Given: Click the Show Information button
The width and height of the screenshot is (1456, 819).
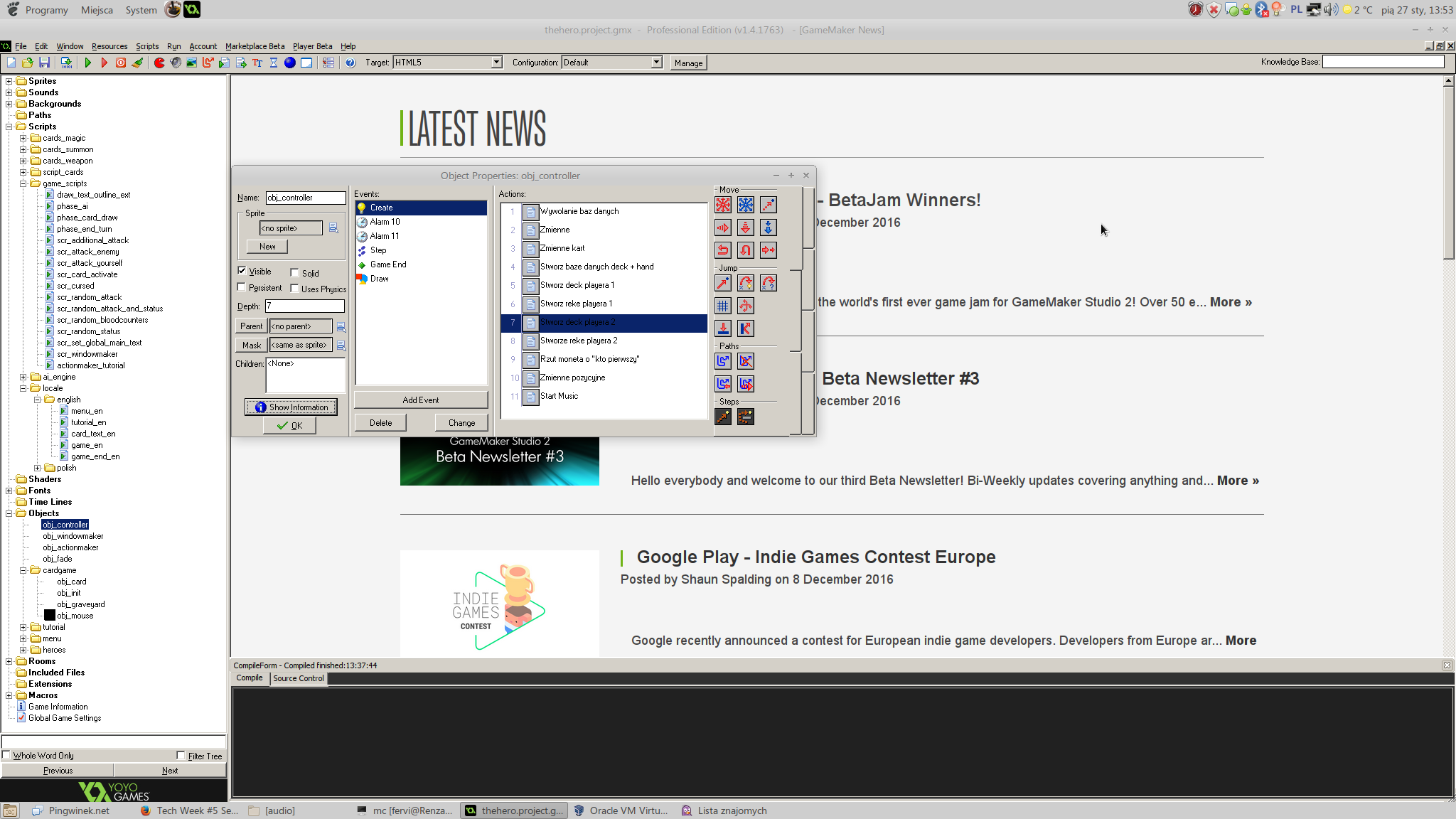Looking at the screenshot, I should (291, 407).
